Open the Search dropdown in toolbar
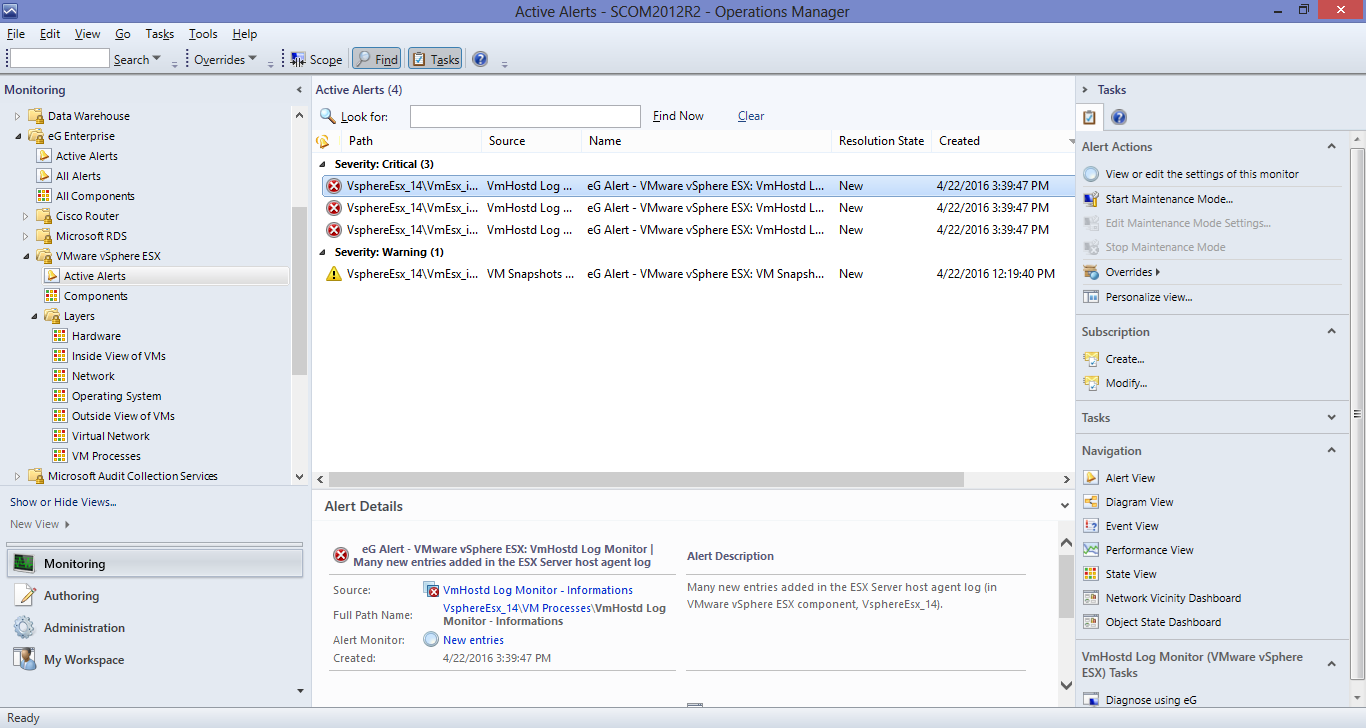Viewport: 1366px width, 728px height. click(x=137, y=60)
